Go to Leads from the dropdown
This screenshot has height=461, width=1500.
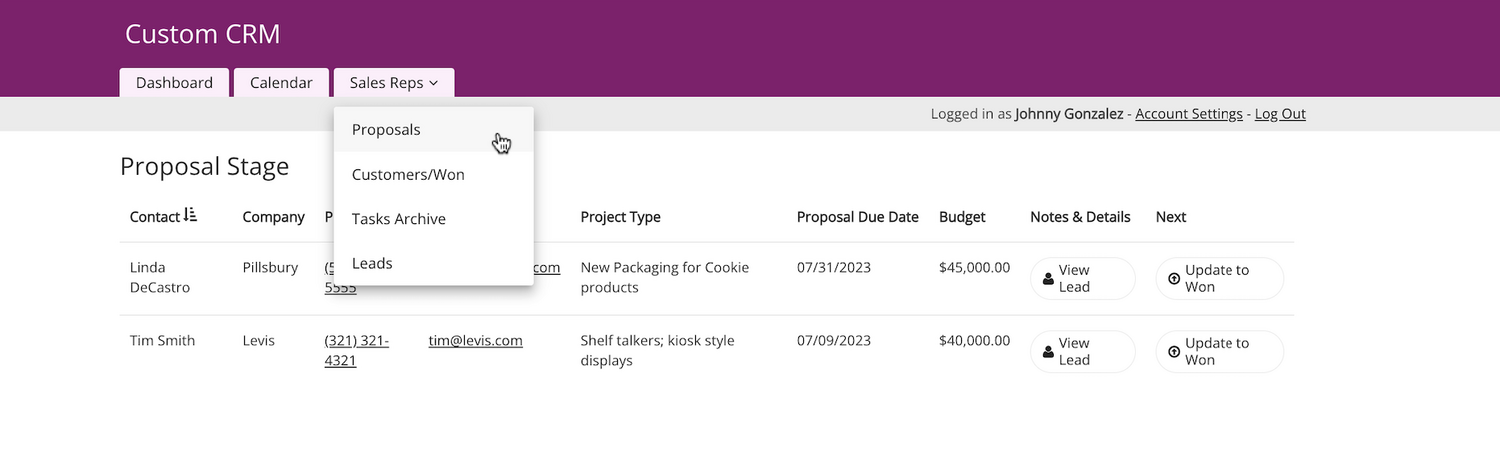[372, 264]
